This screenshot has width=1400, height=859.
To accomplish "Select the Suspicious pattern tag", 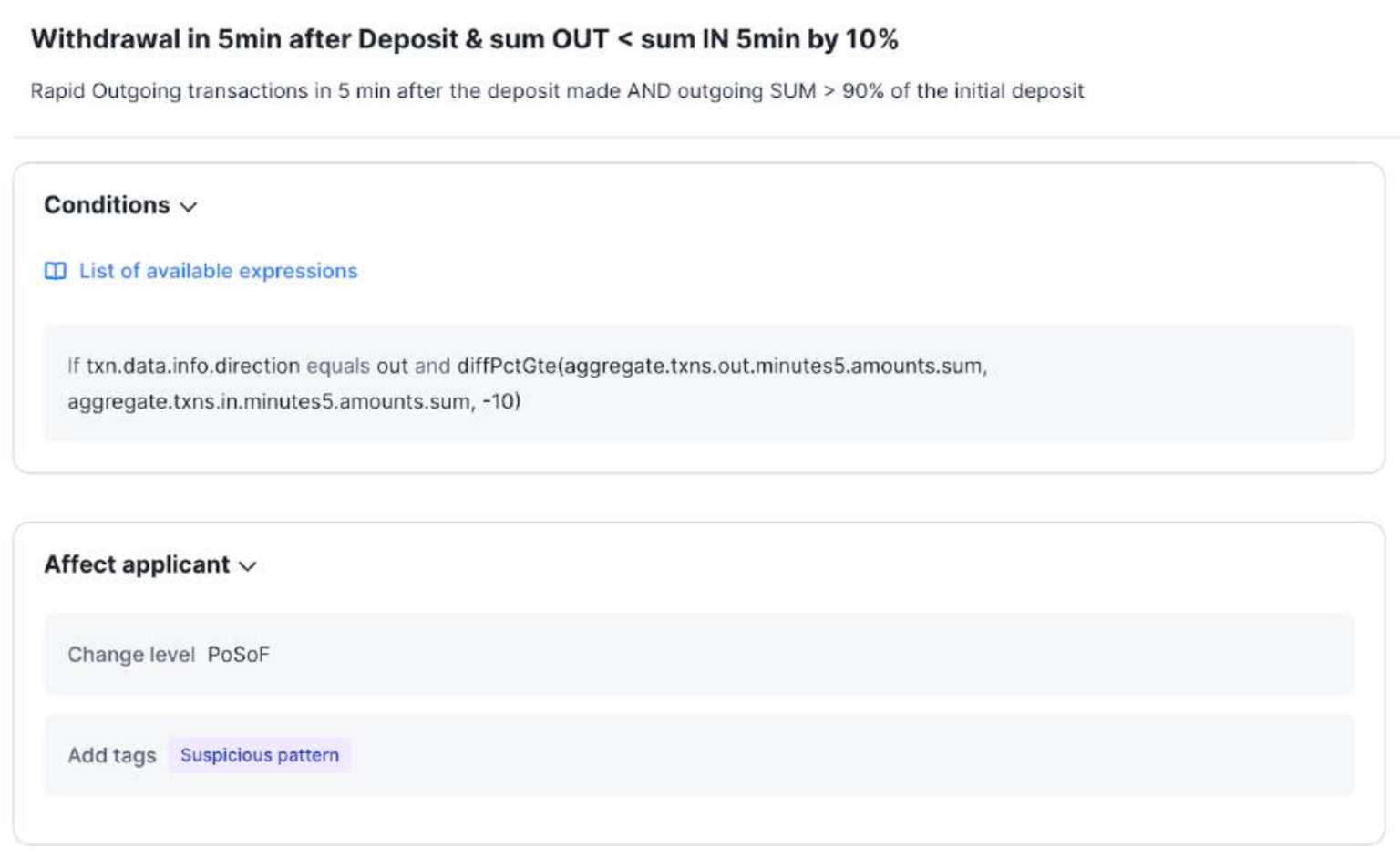I will tap(259, 755).
